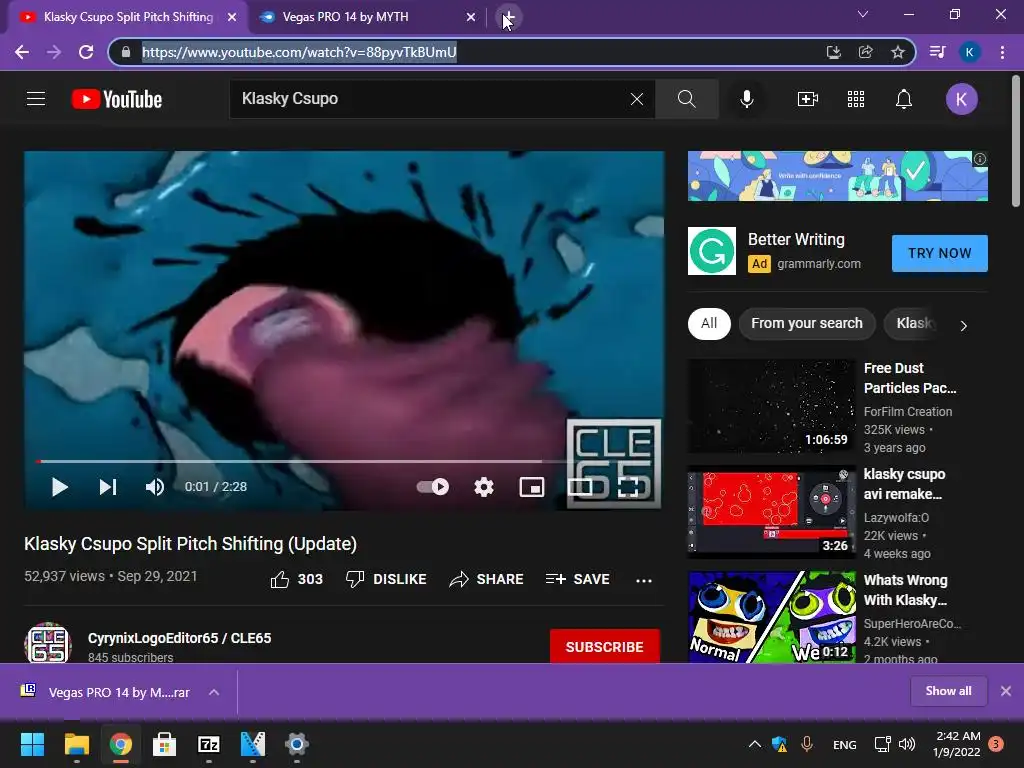Viewport: 1024px width, 768px height.
Task: Open Whats Wrong With Klasky video title
Action: pos(905,590)
